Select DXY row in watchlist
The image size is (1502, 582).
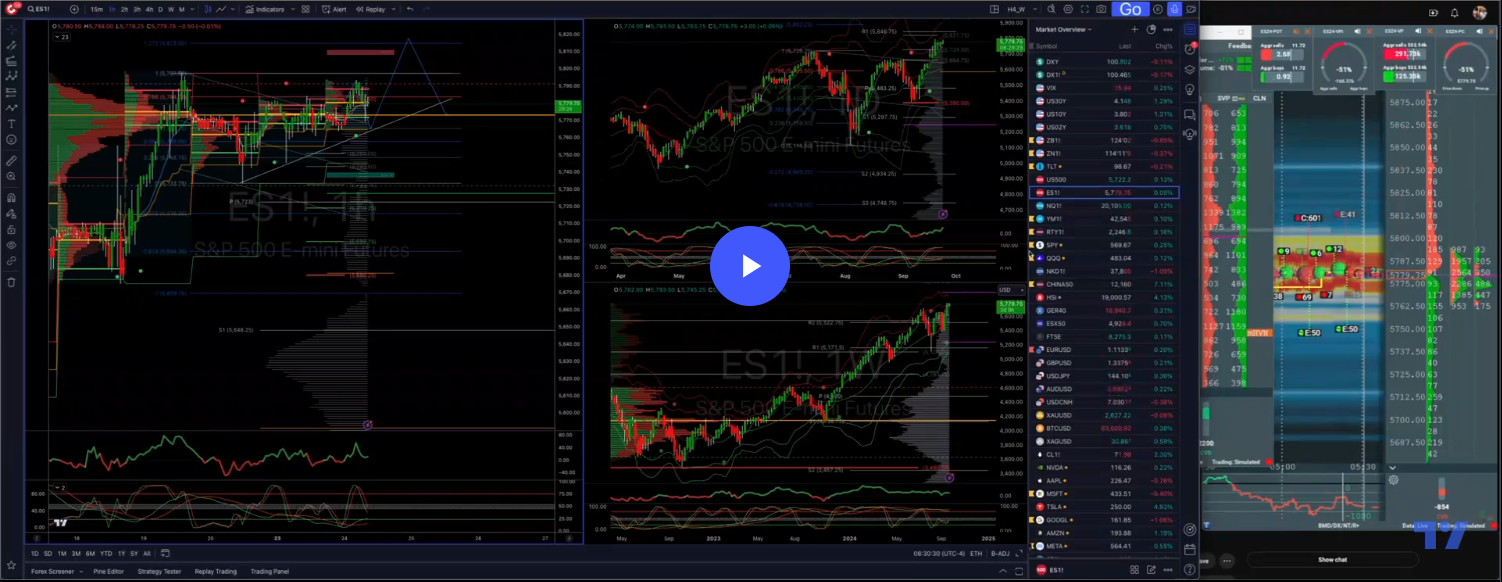tap(1104, 61)
